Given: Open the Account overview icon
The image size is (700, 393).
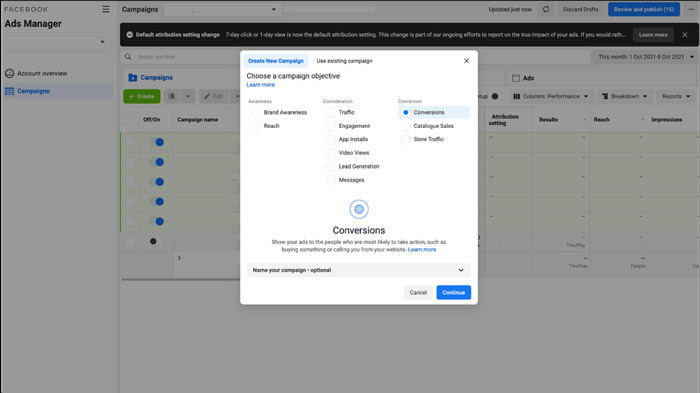Looking at the screenshot, I should click(x=9, y=73).
